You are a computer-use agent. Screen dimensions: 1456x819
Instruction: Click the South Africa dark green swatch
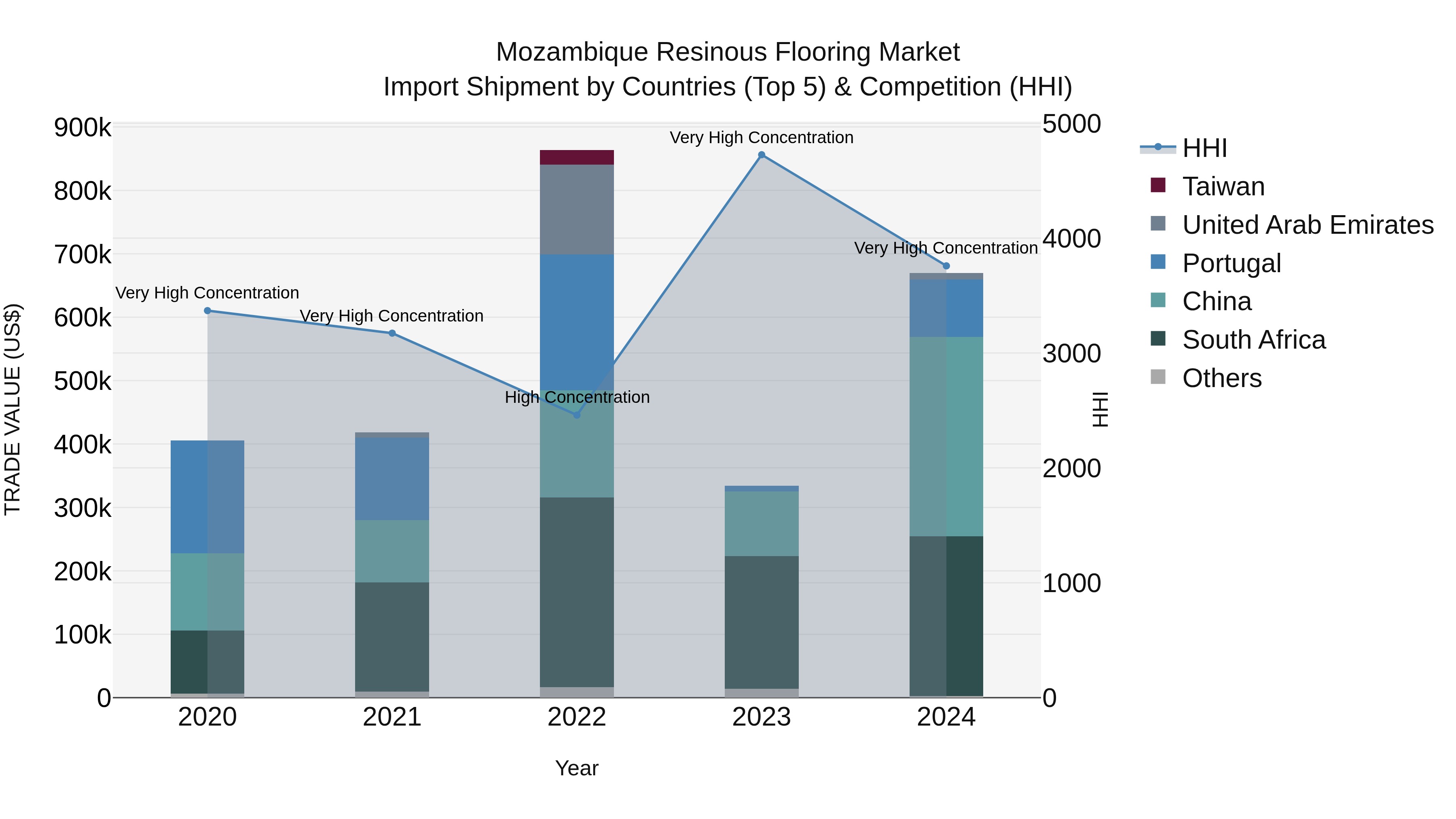(x=1158, y=338)
